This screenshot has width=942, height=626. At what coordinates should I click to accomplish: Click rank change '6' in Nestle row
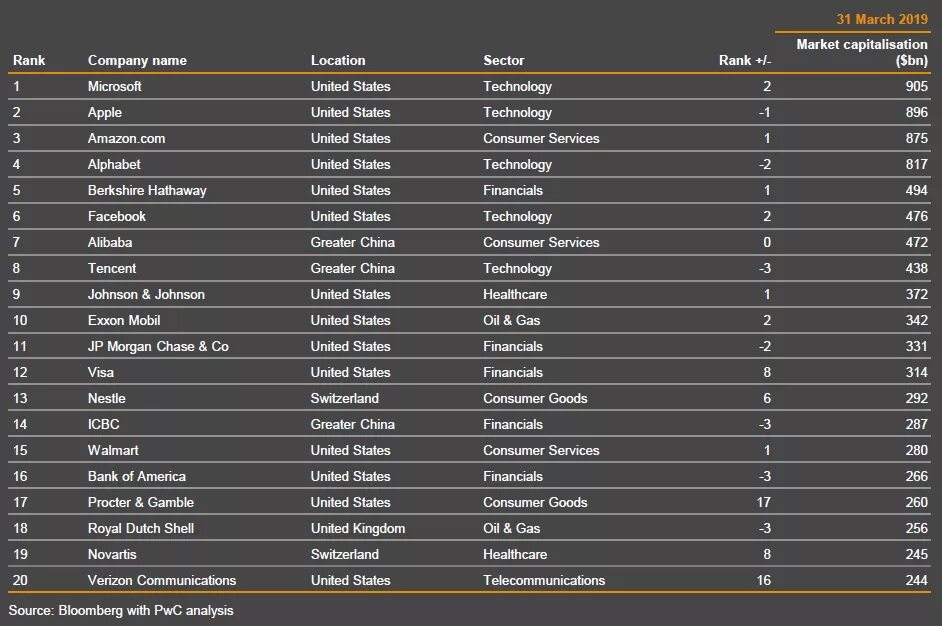pos(767,398)
